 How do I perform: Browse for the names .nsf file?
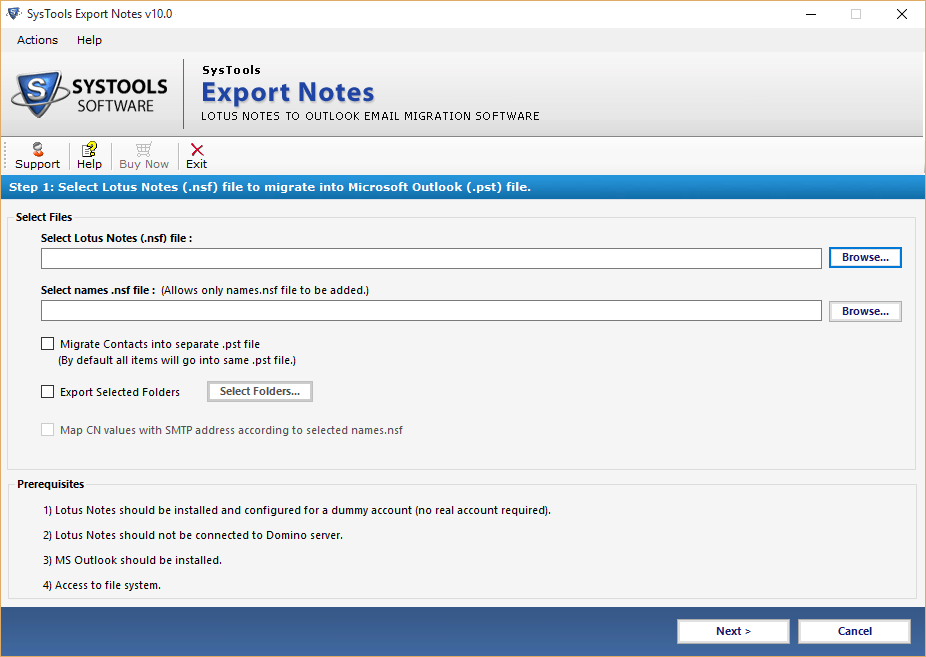865,312
